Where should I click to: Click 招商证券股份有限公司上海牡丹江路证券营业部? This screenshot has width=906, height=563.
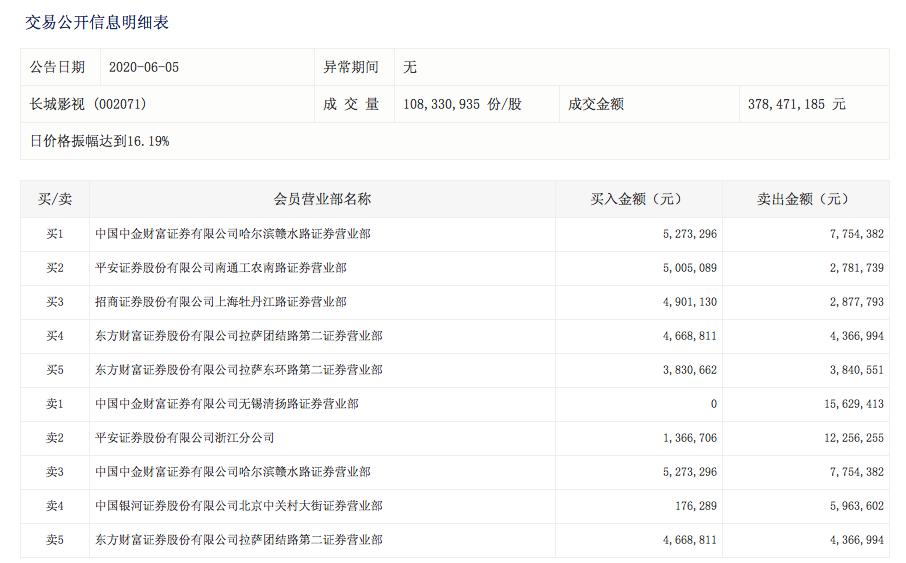tap(221, 302)
